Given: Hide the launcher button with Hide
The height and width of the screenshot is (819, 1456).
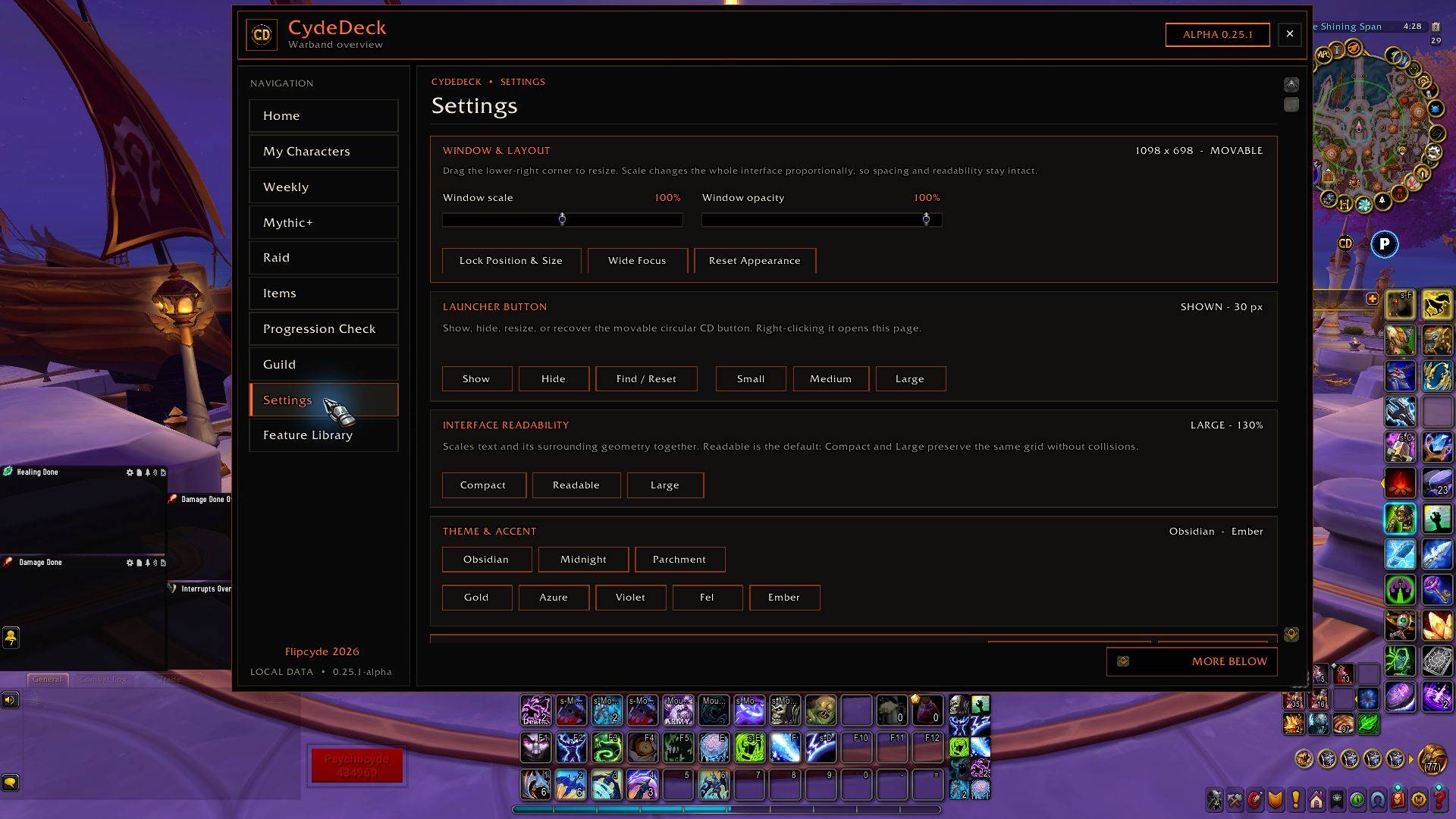Looking at the screenshot, I should click(x=554, y=379).
